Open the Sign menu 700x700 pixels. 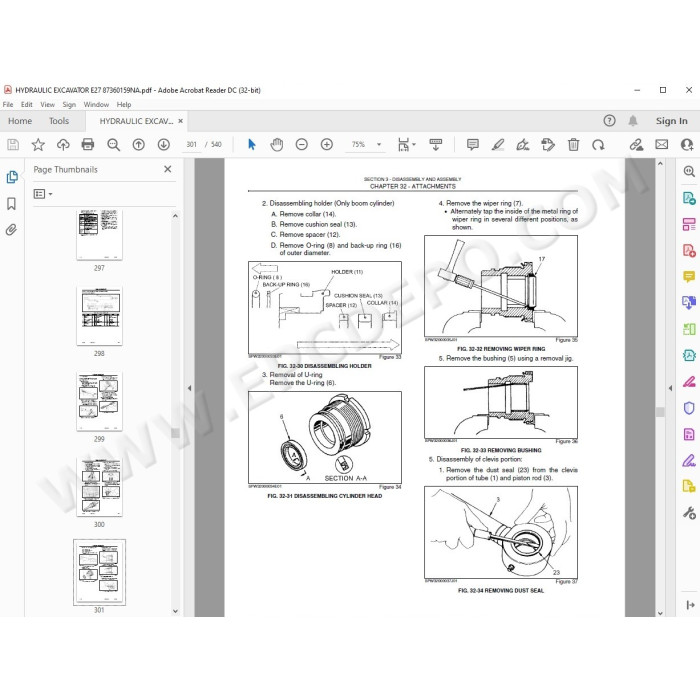[x=69, y=104]
